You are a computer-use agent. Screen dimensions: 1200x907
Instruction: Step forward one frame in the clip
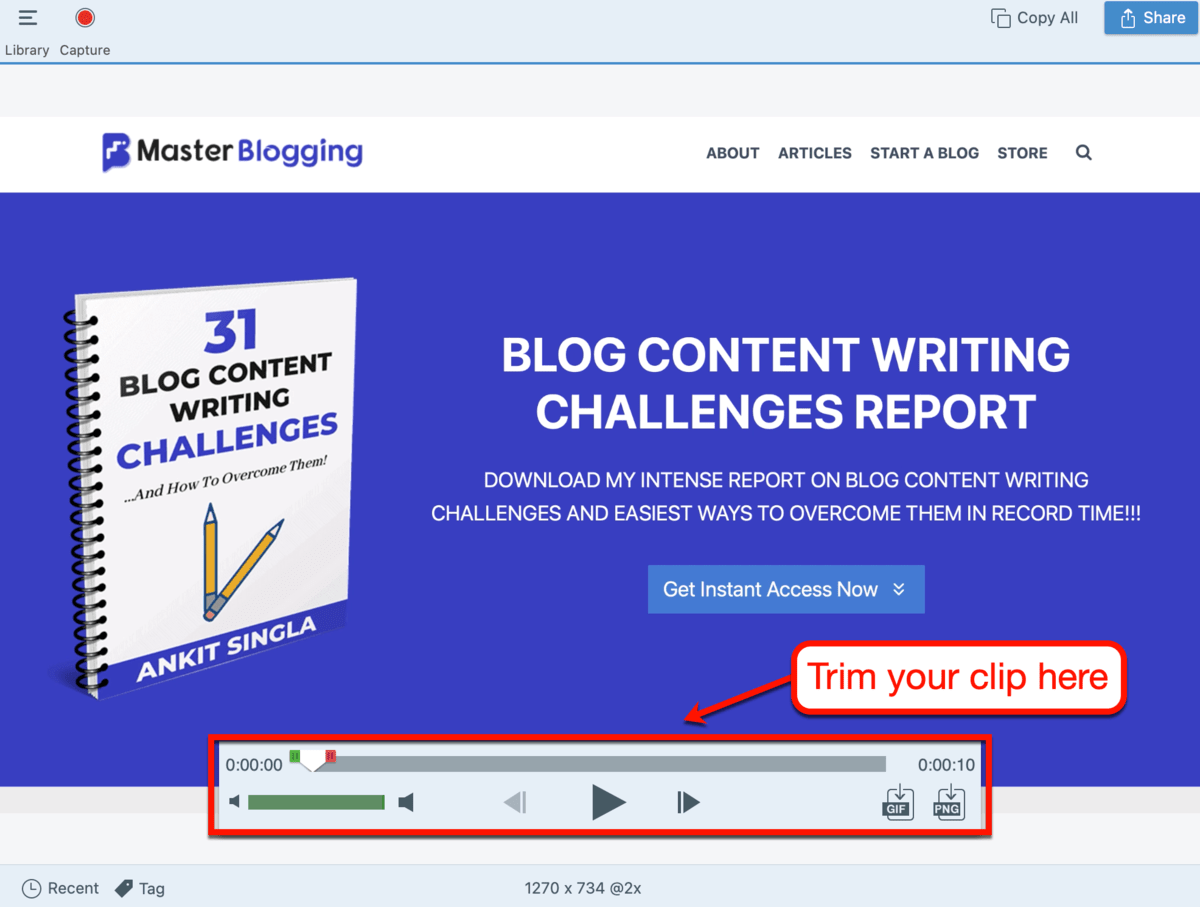687,802
